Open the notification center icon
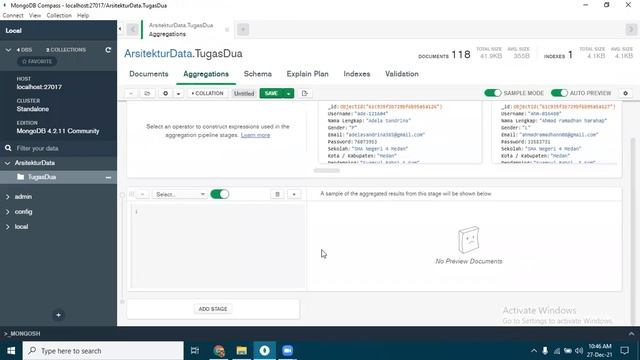The width and height of the screenshot is (640, 360). coord(624,351)
